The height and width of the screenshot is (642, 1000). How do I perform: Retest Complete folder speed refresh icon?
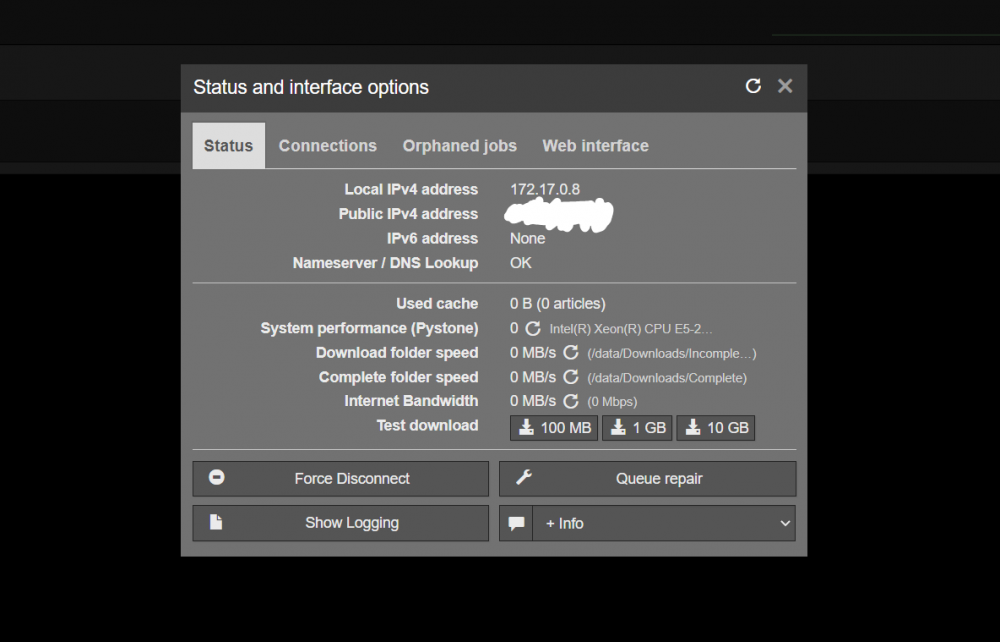point(571,377)
